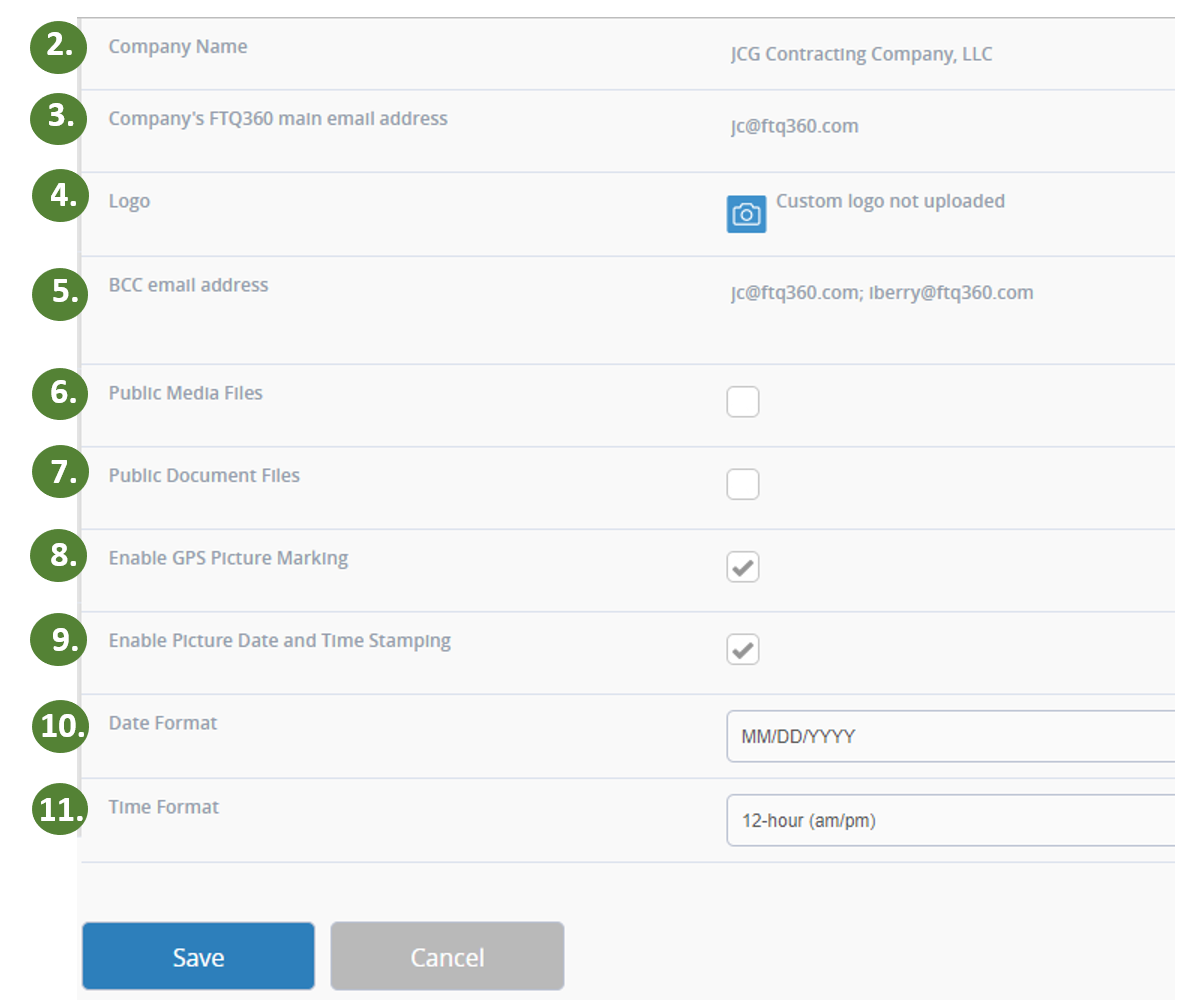Enable the Public Media Files checkbox

(x=743, y=401)
